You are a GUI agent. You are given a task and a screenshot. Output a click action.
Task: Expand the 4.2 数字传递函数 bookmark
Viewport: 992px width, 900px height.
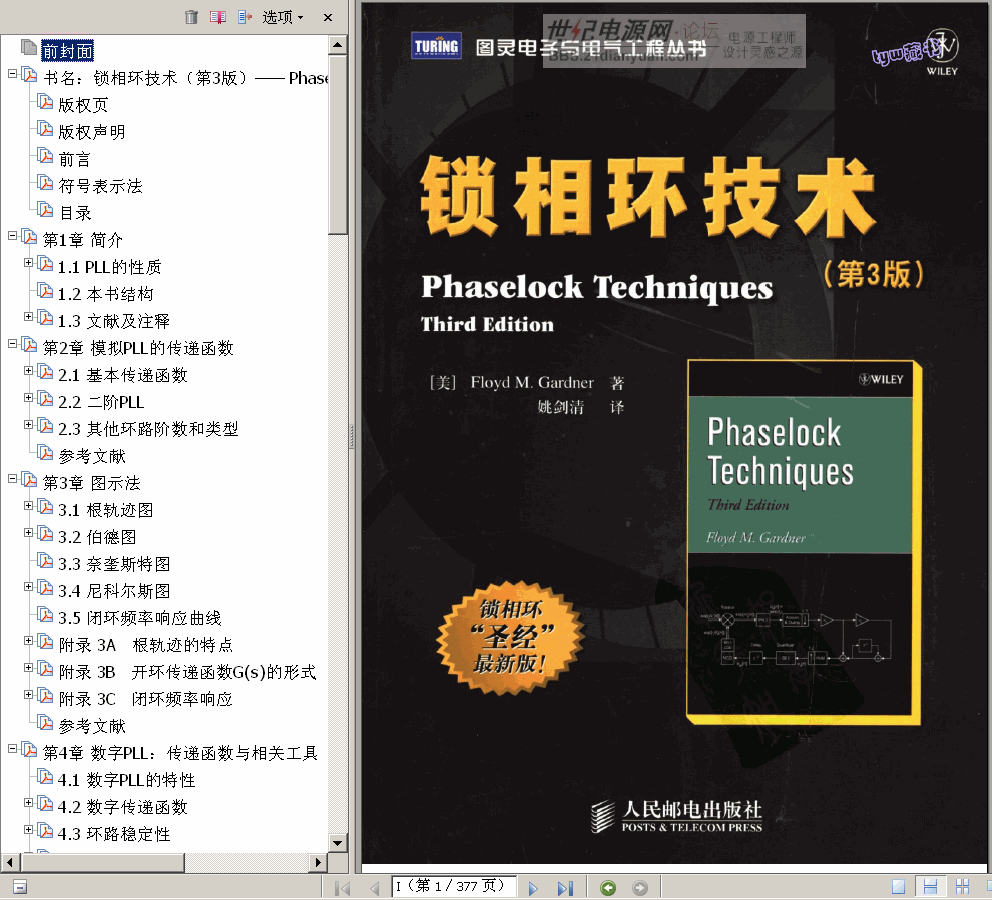(x=28, y=803)
